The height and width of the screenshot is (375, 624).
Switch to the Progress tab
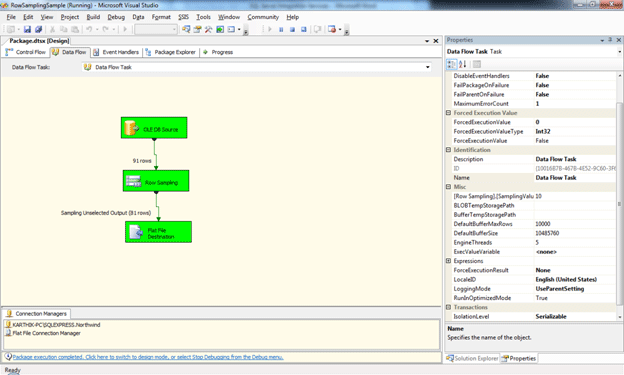218,52
